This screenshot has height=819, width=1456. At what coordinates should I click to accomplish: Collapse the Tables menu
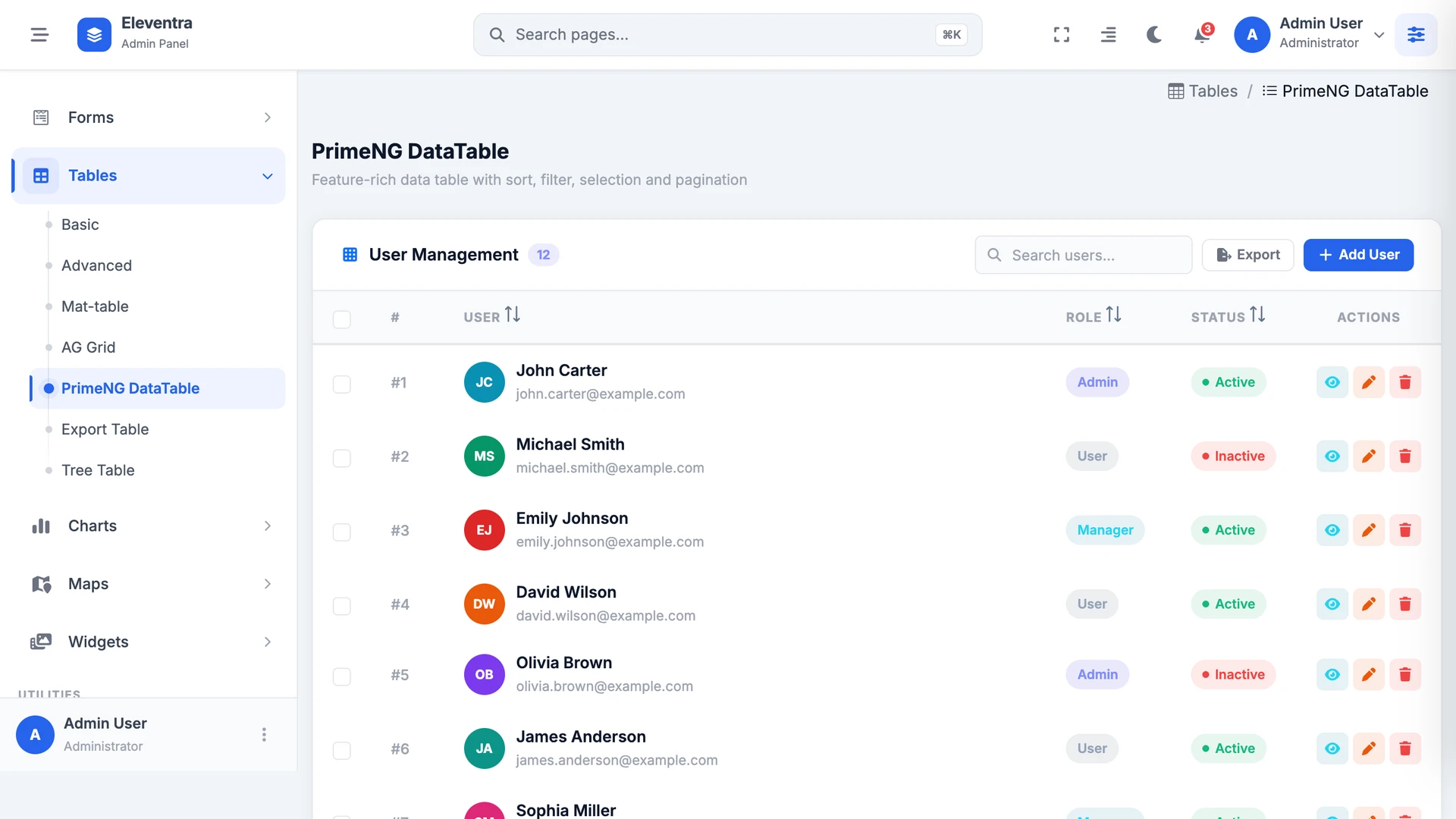(149, 176)
